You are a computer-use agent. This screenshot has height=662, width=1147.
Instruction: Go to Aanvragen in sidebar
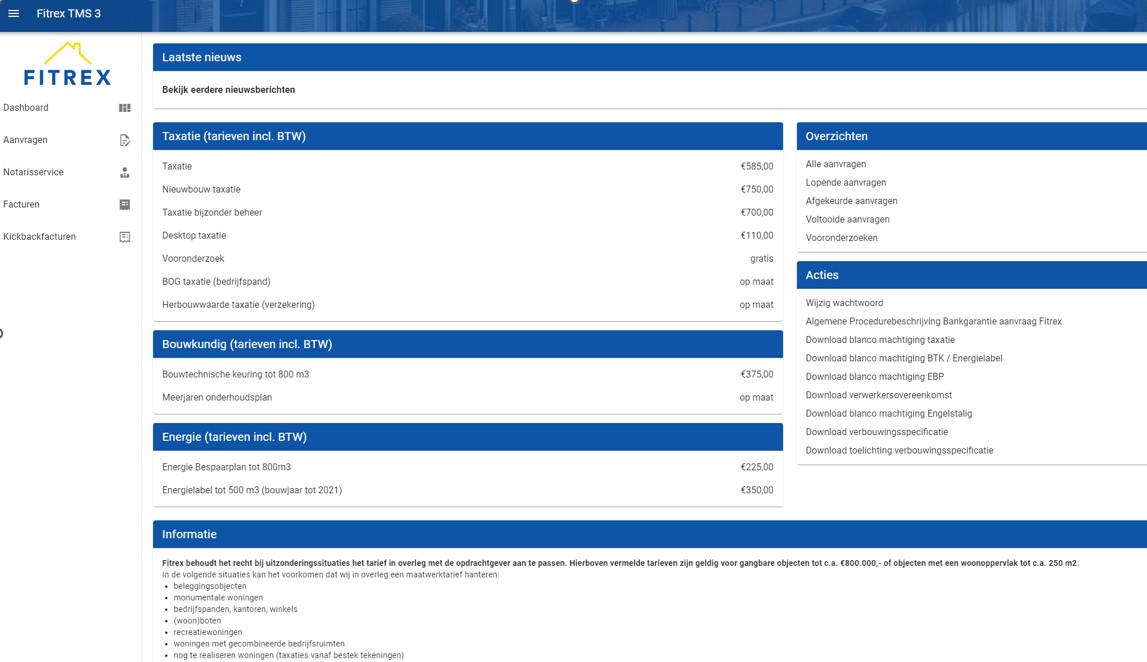pos(26,140)
